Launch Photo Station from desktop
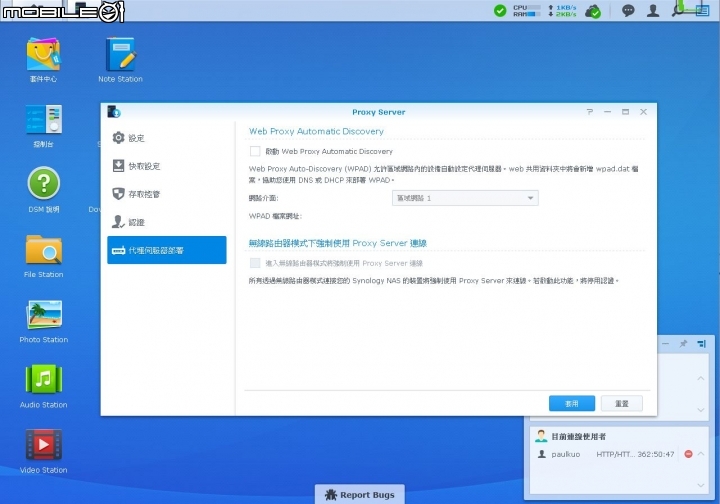Screen dimensions: 720x504 43,316
